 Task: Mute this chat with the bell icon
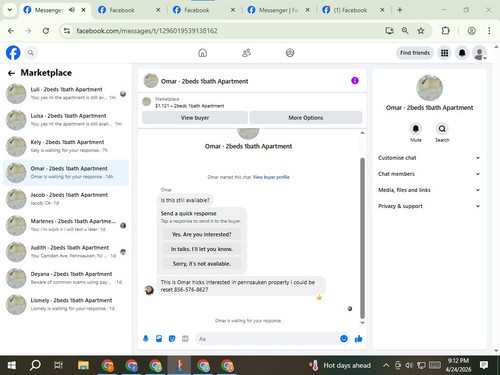416,129
